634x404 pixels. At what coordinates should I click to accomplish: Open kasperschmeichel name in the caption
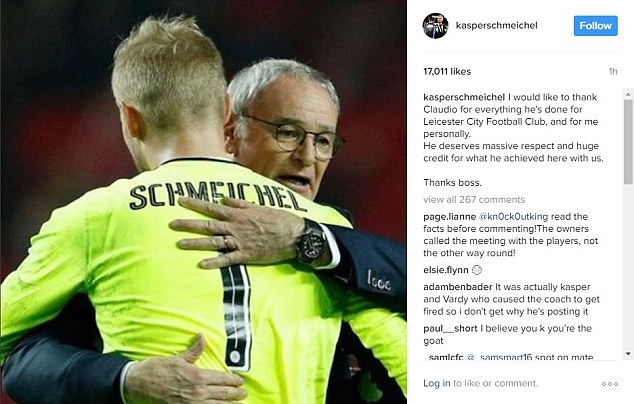click(x=464, y=97)
